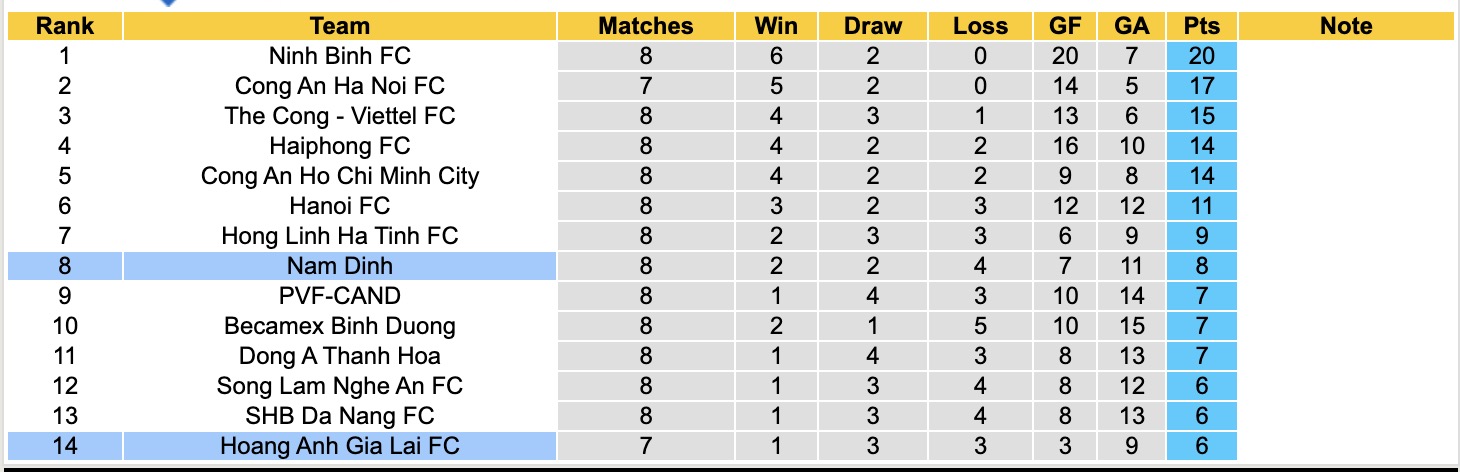The image size is (1460, 472).
Task: Click the GF column header
Action: [x=1065, y=26]
